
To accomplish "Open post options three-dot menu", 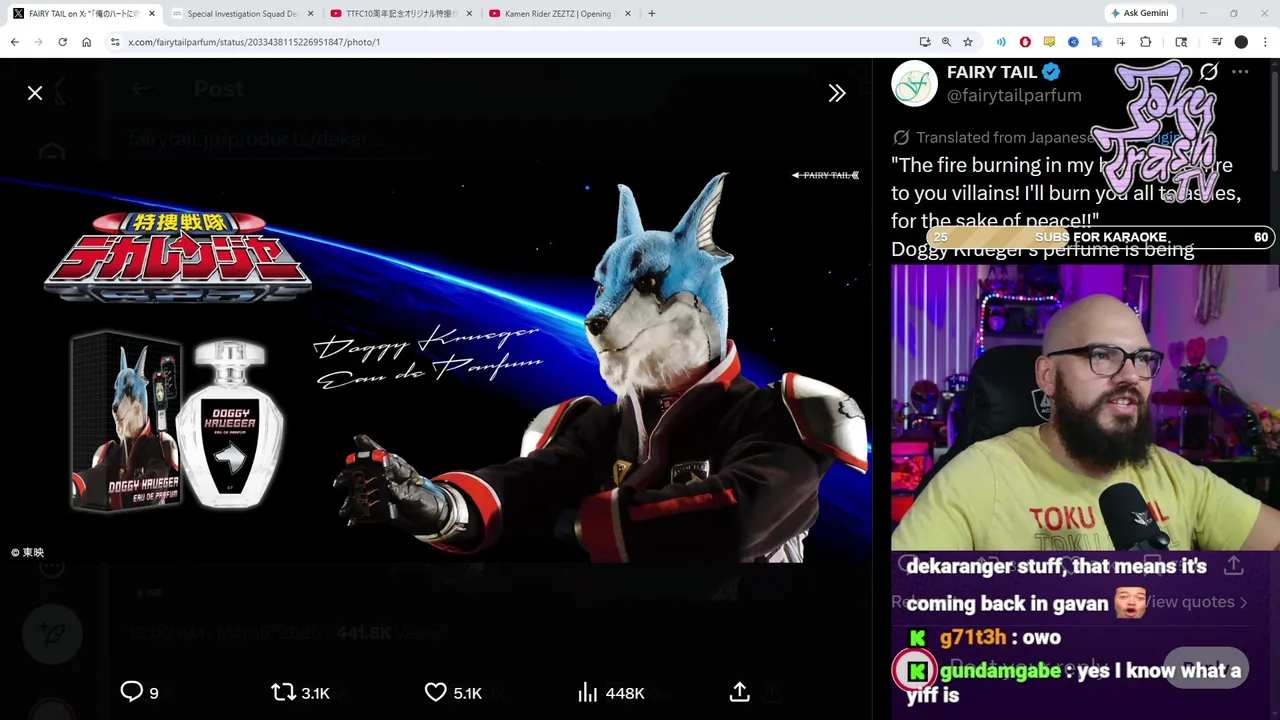I will 1240,72.
